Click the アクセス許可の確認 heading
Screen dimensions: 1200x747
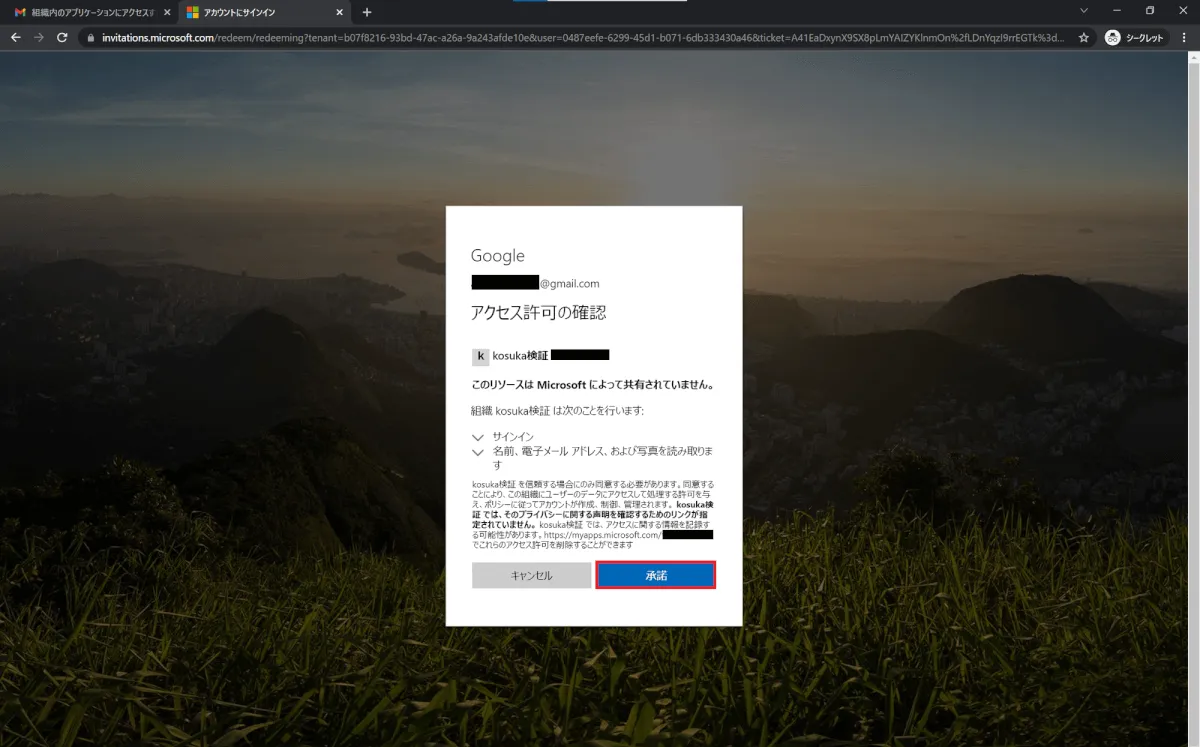pos(538,312)
